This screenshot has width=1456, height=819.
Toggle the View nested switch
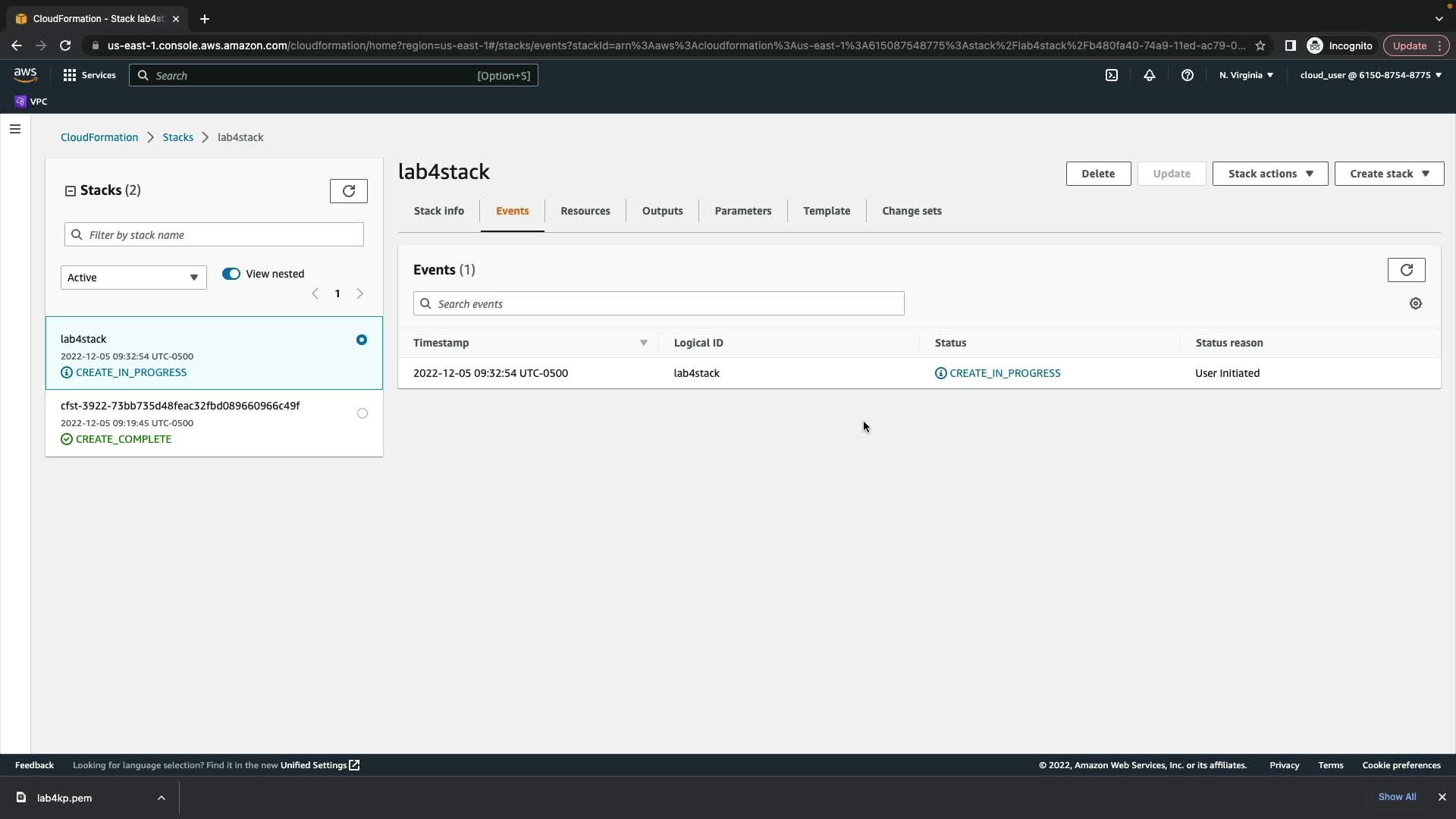231,274
